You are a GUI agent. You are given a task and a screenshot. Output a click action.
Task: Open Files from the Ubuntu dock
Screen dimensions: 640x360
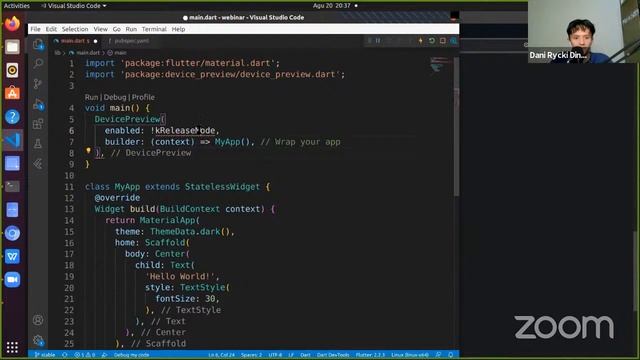click(12, 47)
